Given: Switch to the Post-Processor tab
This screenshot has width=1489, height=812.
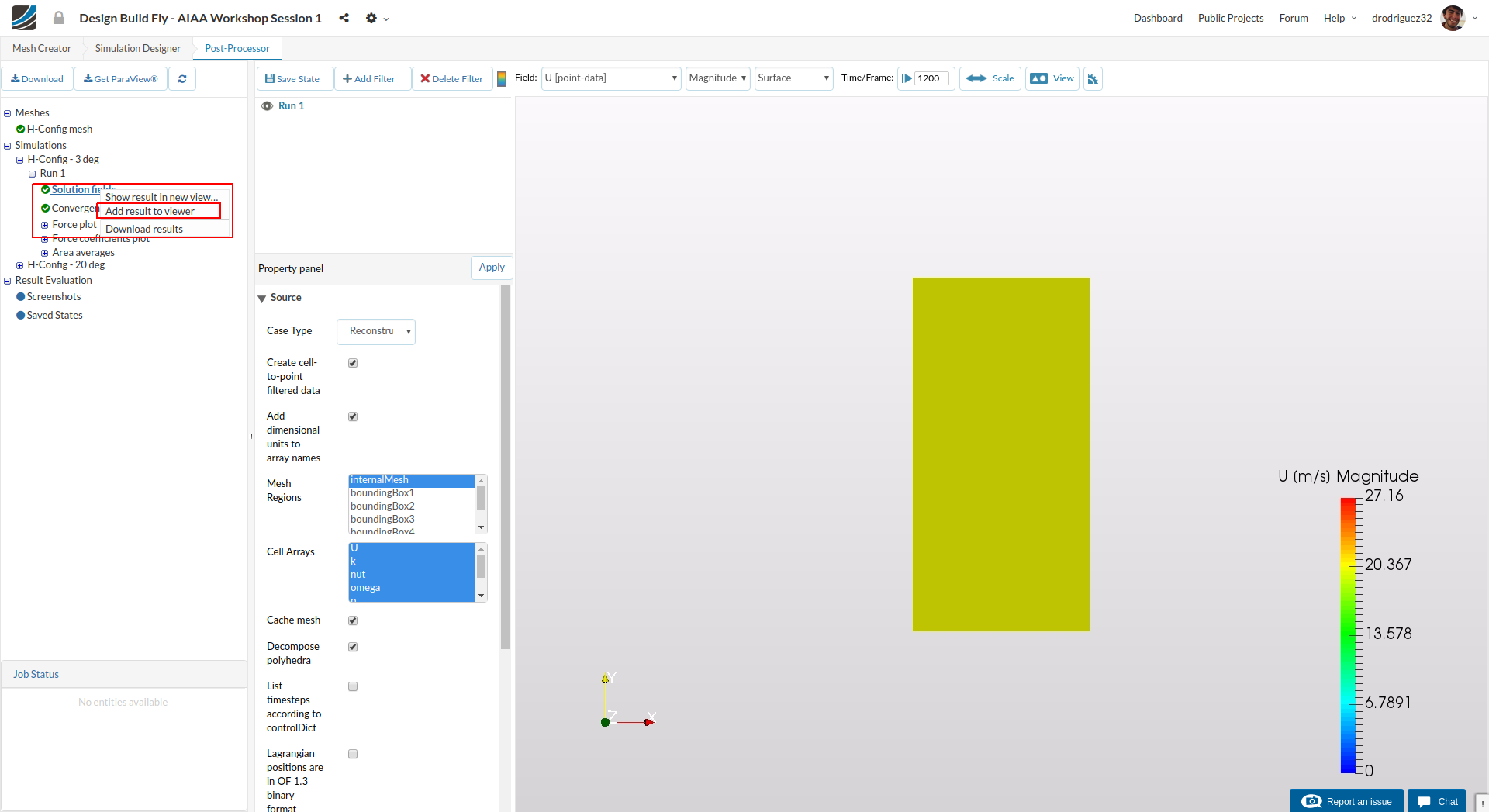Looking at the screenshot, I should [237, 48].
